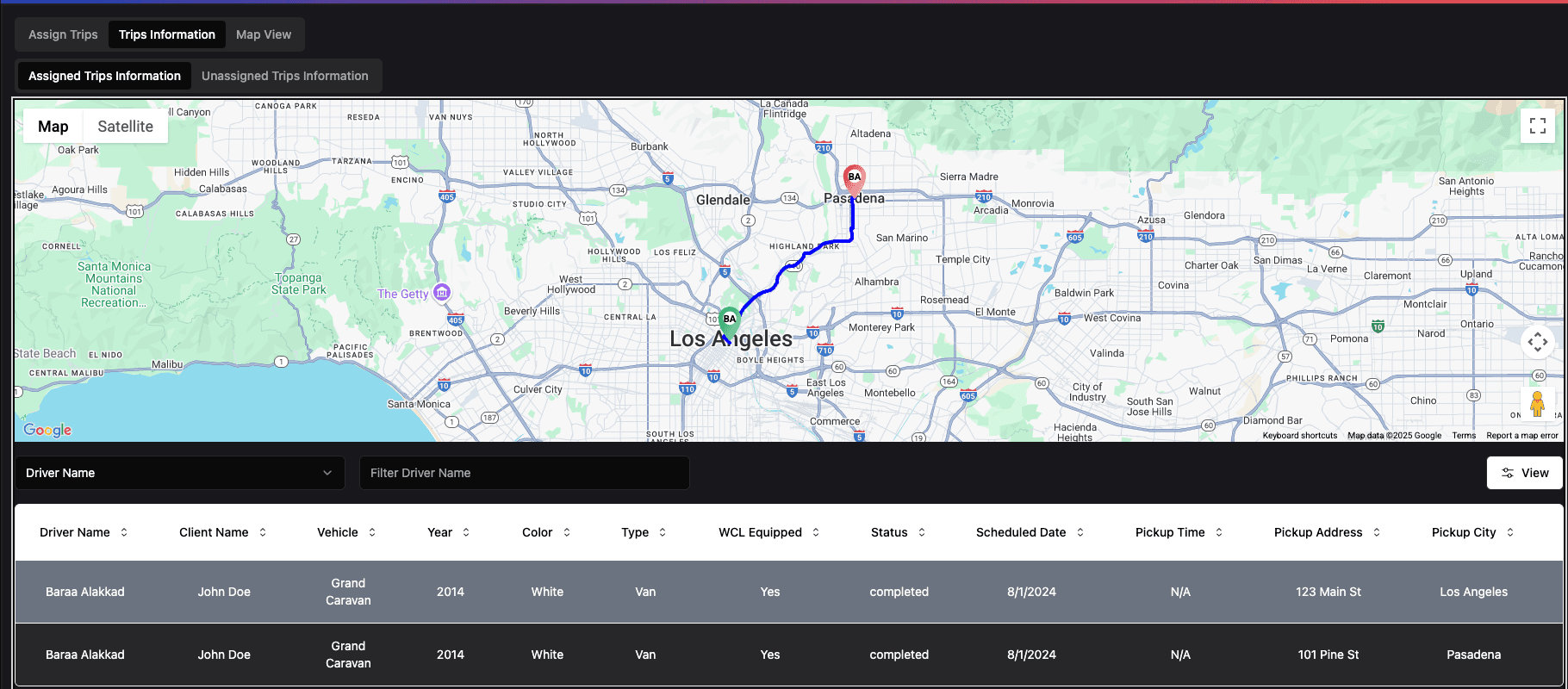Click the red BA marker in Pasadena

coord(854,178)
